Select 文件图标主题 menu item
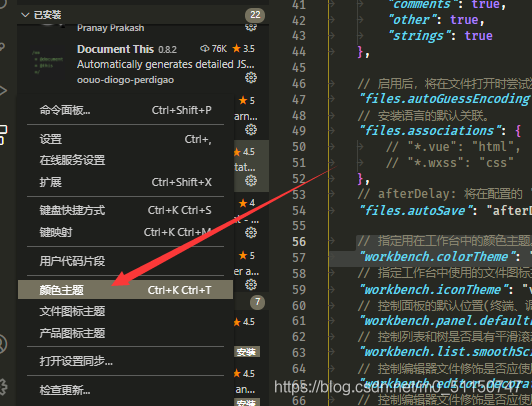Image resolution: width=532 pixels, height=406 pixels. click(x=126, y=311)
